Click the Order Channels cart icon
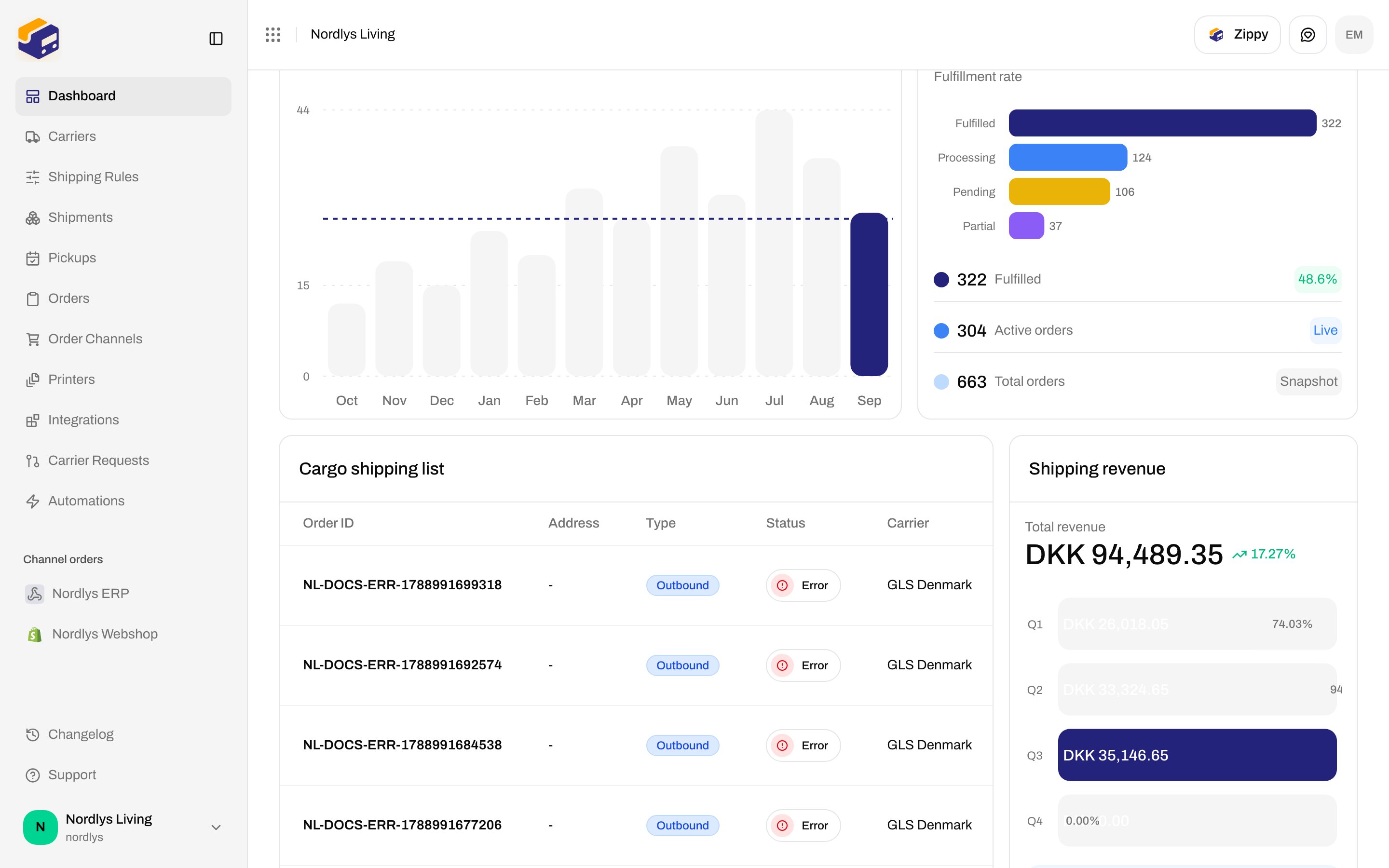This screenshot has height=868, width=1389. point(33,339)
